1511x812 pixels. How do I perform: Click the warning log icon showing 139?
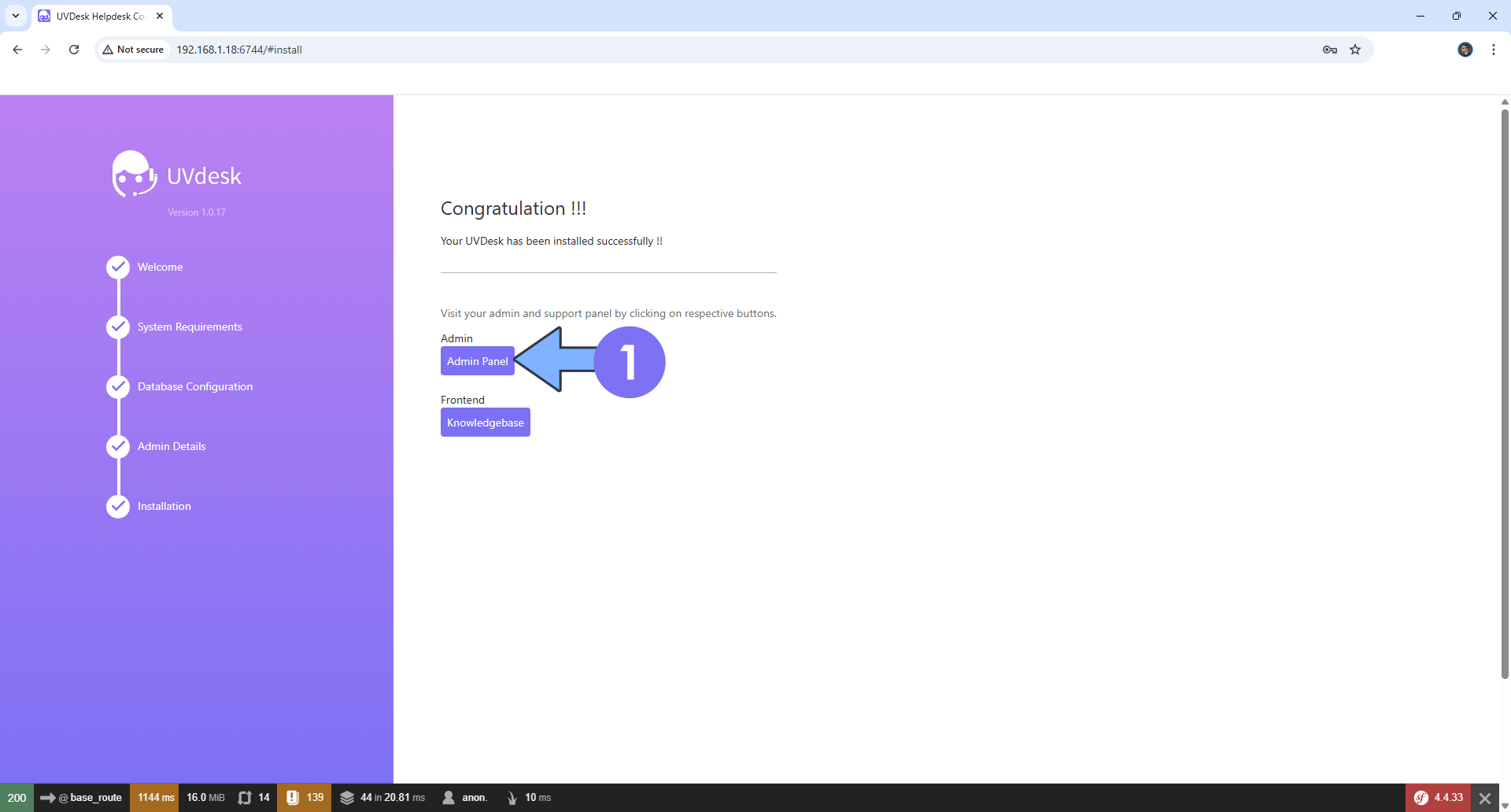(304, 798)
